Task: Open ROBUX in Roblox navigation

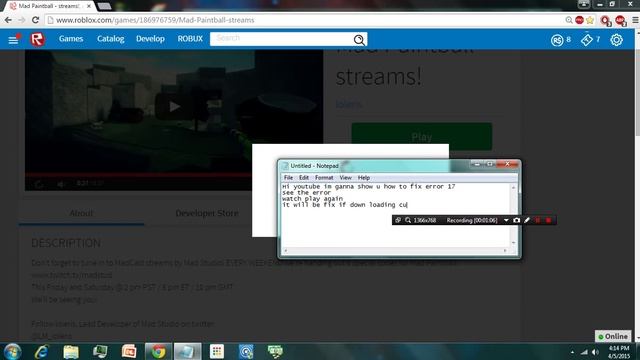Action: (190, 39)
